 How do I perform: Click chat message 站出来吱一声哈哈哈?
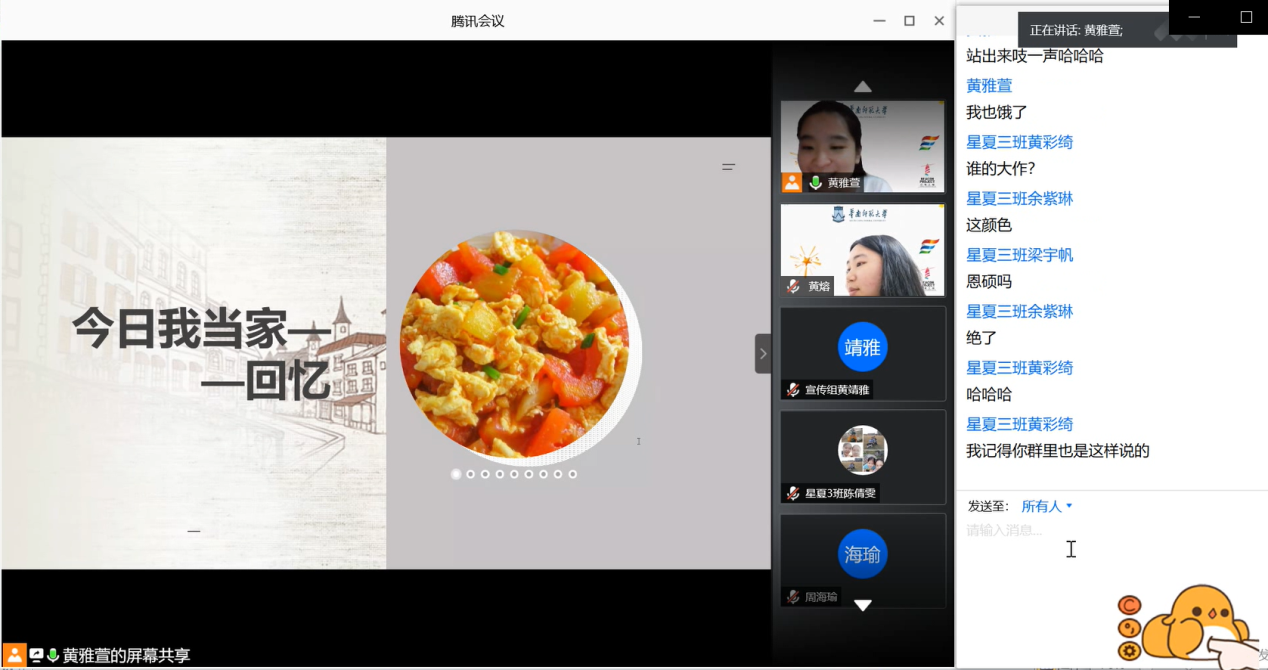(1035, 56)
